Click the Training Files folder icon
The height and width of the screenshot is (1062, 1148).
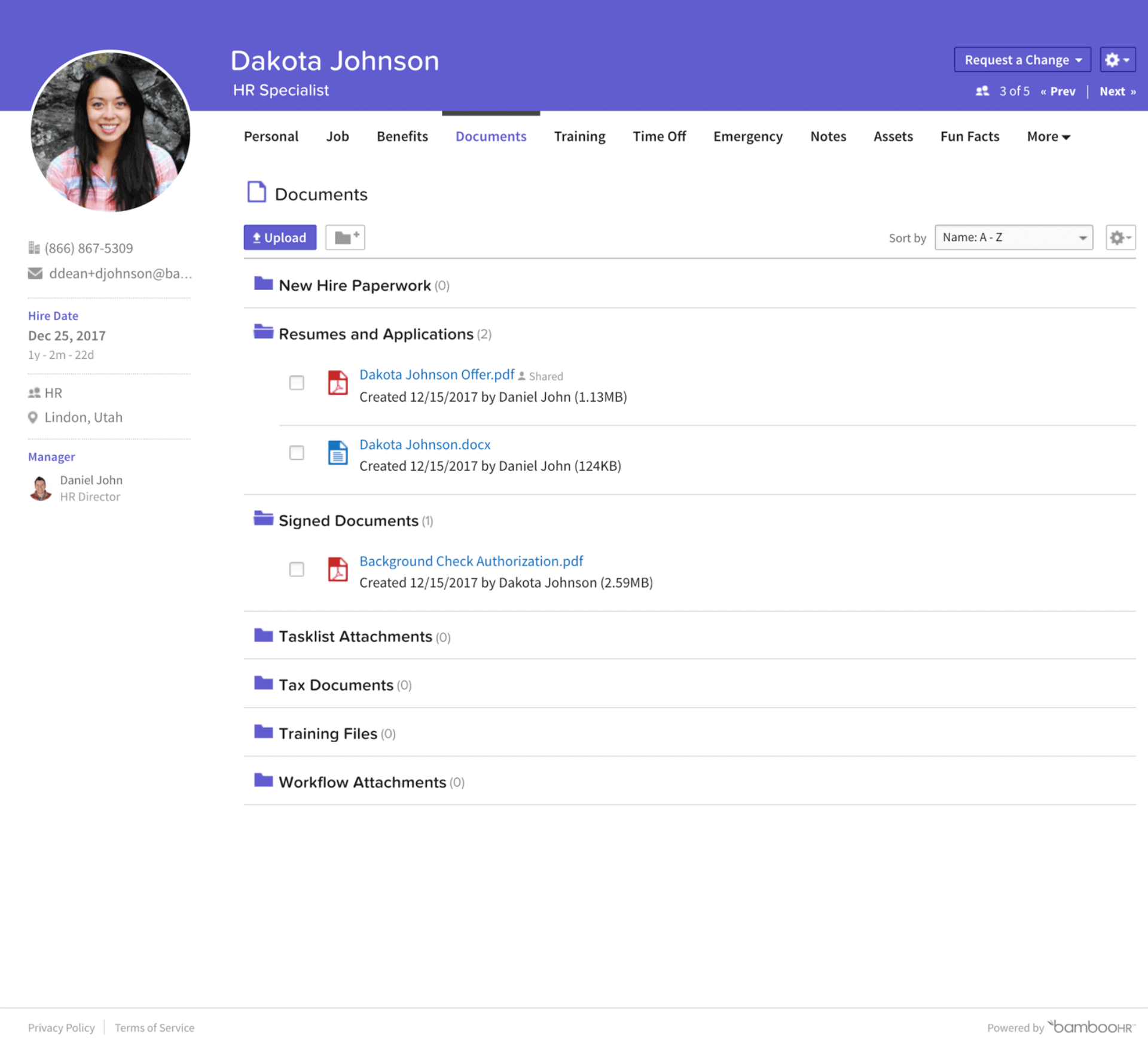[x=263, y=731]
